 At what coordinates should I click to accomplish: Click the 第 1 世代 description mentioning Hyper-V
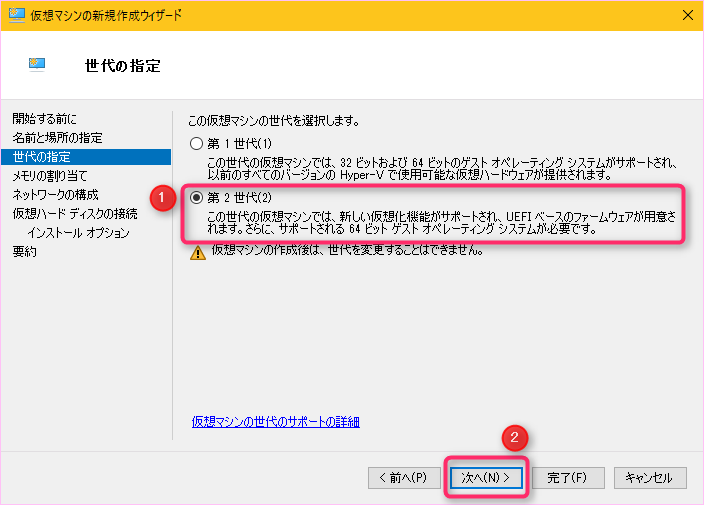click(x=442, y=168)
